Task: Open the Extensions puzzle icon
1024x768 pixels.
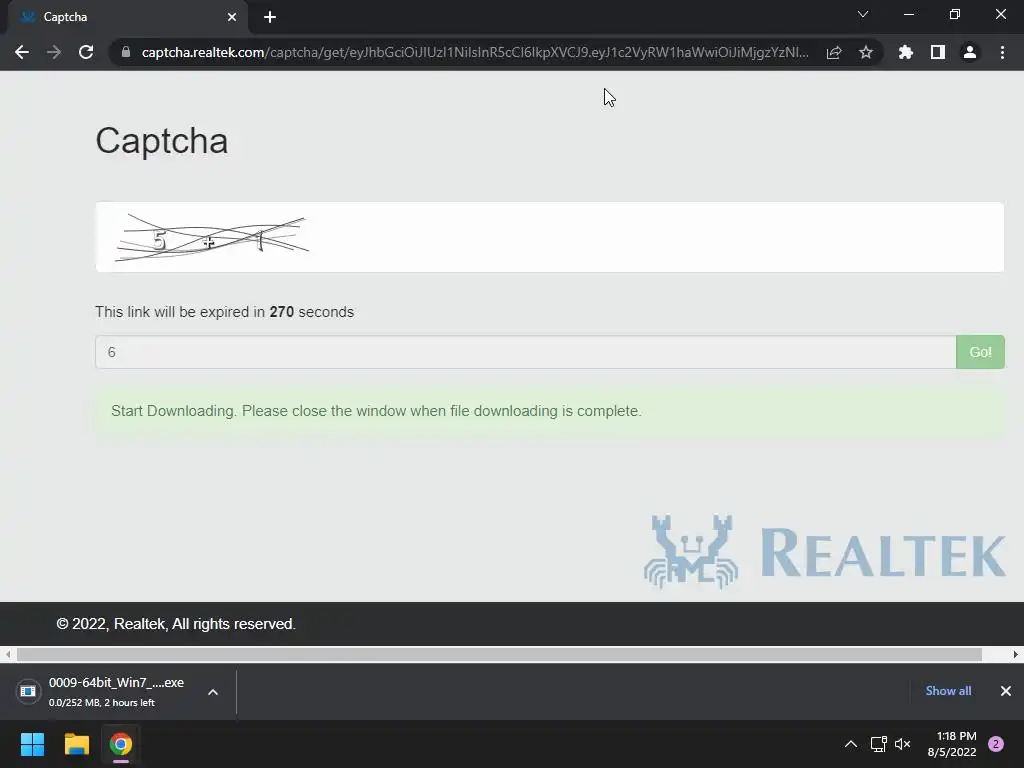Action: pyautogui.click(x=906, y=52)
